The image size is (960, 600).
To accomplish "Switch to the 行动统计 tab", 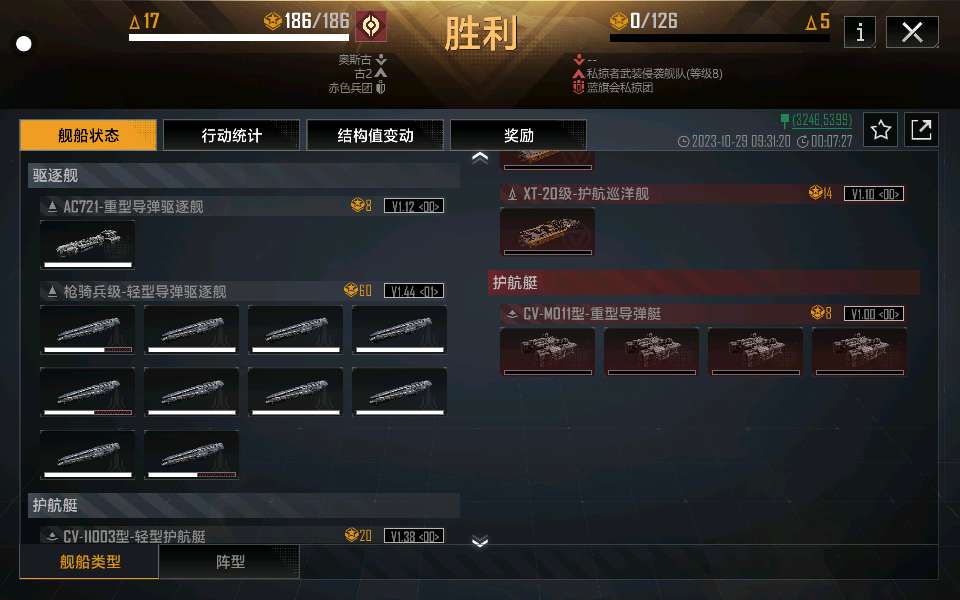I will click(x=231, y=135).
